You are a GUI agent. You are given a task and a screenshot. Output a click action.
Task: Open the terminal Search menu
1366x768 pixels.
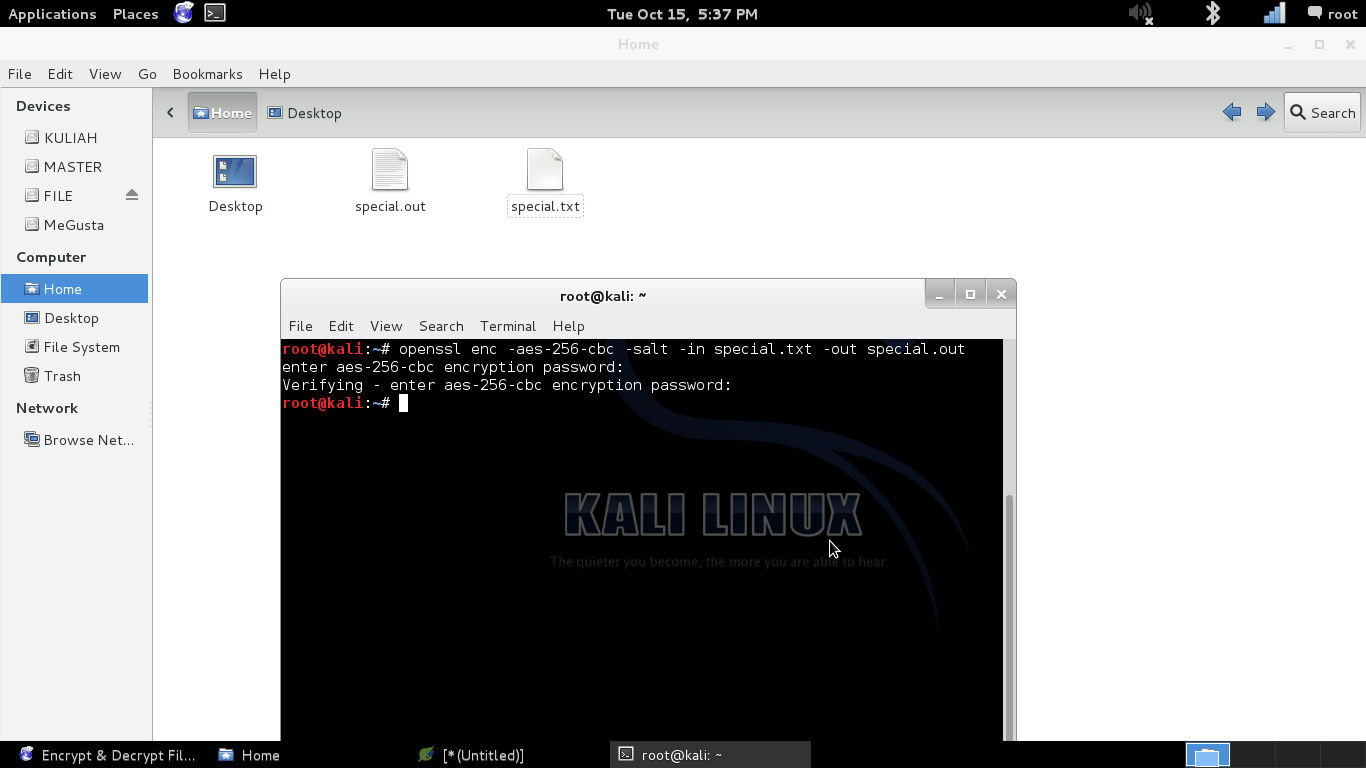coord(441,326)
